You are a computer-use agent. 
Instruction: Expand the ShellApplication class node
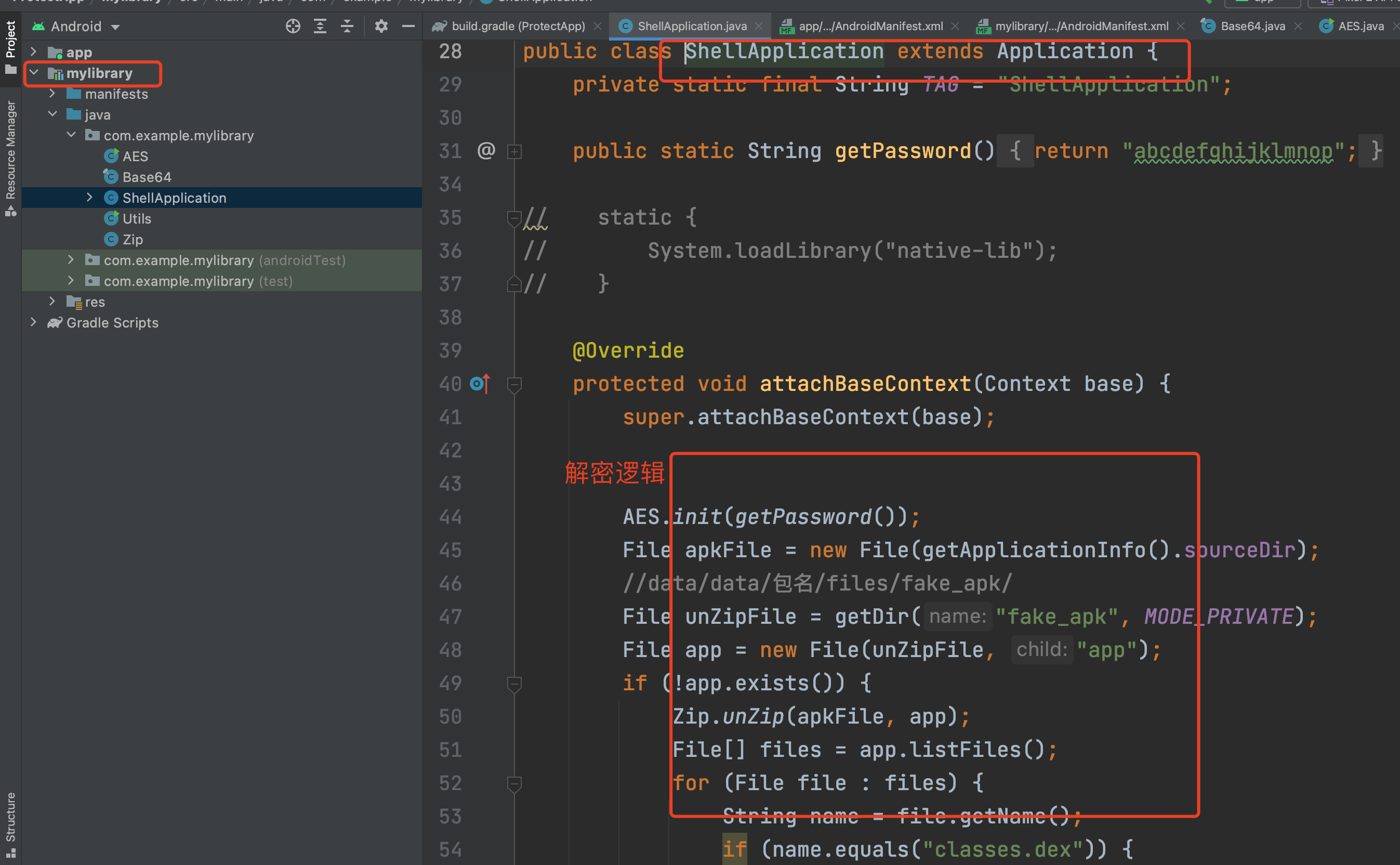click(89, 198)
